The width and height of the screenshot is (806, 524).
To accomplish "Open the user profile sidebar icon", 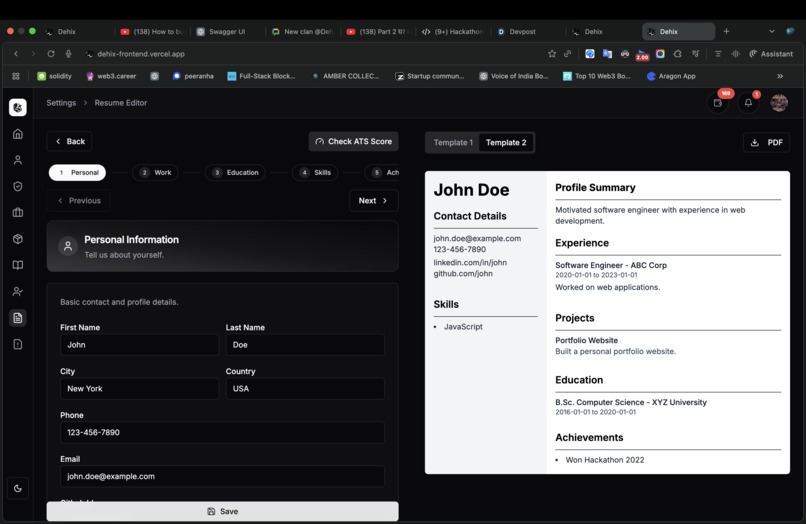I will tap(17, 160).
